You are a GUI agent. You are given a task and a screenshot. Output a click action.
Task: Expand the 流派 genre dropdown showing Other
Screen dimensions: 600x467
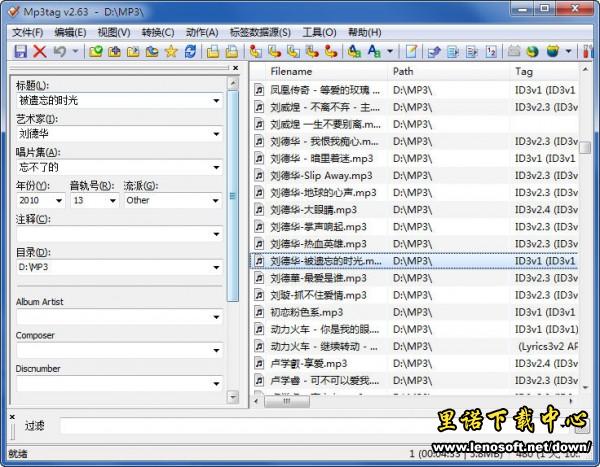pyautogui.click(x=216, y=201)
